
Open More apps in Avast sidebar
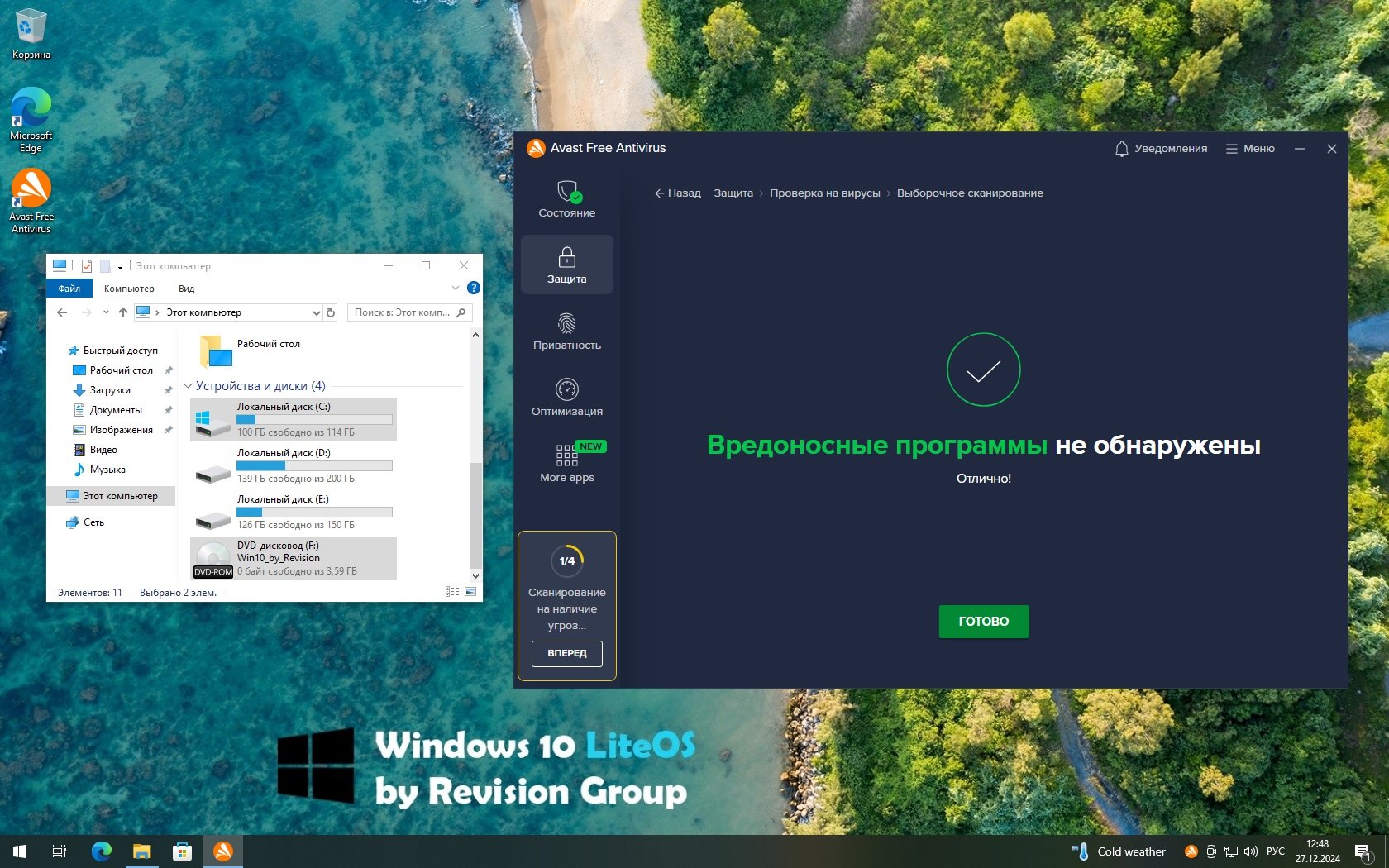click(x=567, y=464)
